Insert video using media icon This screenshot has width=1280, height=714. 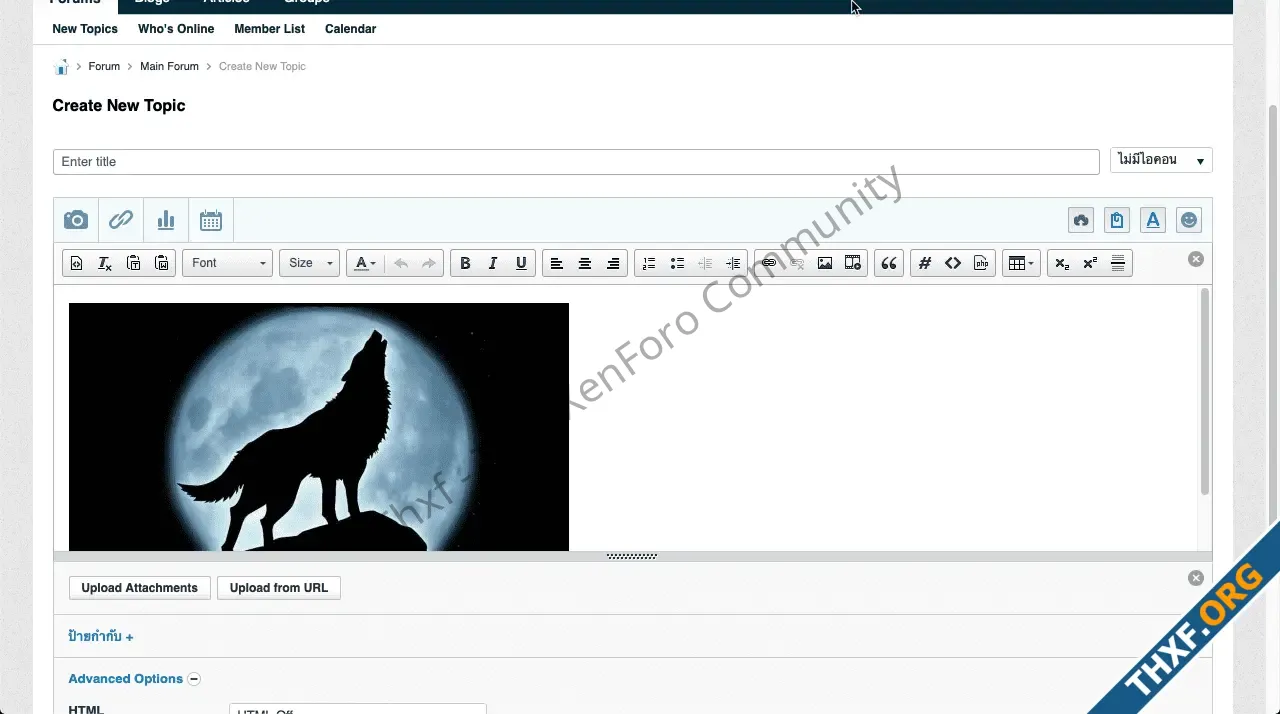click(853, 263)
